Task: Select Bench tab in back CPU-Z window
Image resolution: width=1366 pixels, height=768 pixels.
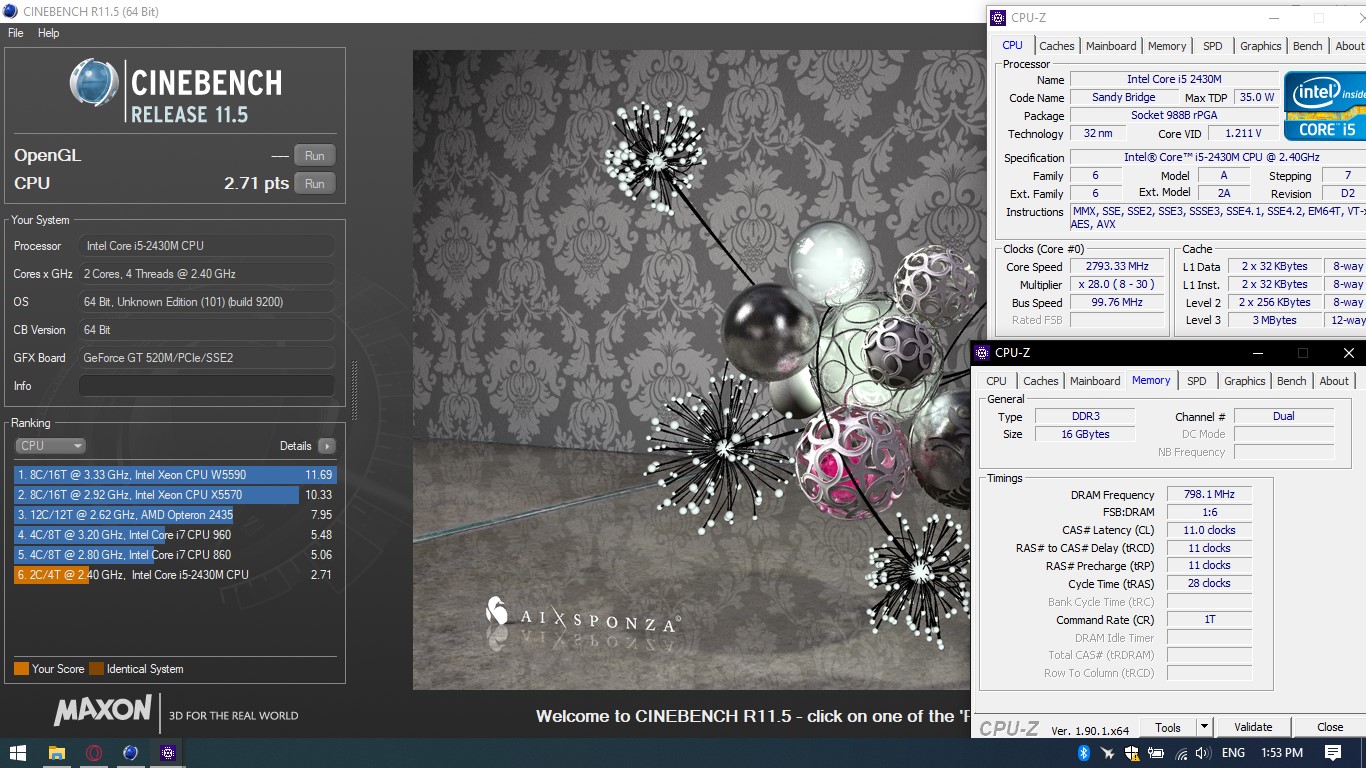Action: pyautogui.click(x=1307, y=46)
